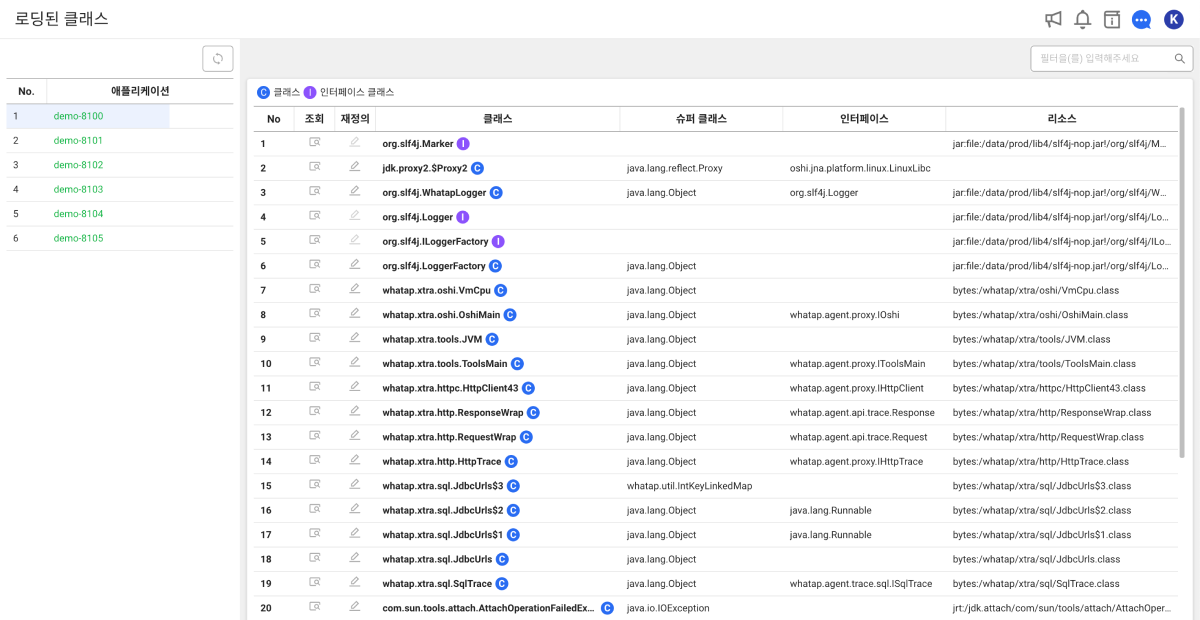Click interface oshi.jna.platform.linux.LinuxLibc
The image size is (1200, 620).
pyautogui.click(x=860, y=168)
